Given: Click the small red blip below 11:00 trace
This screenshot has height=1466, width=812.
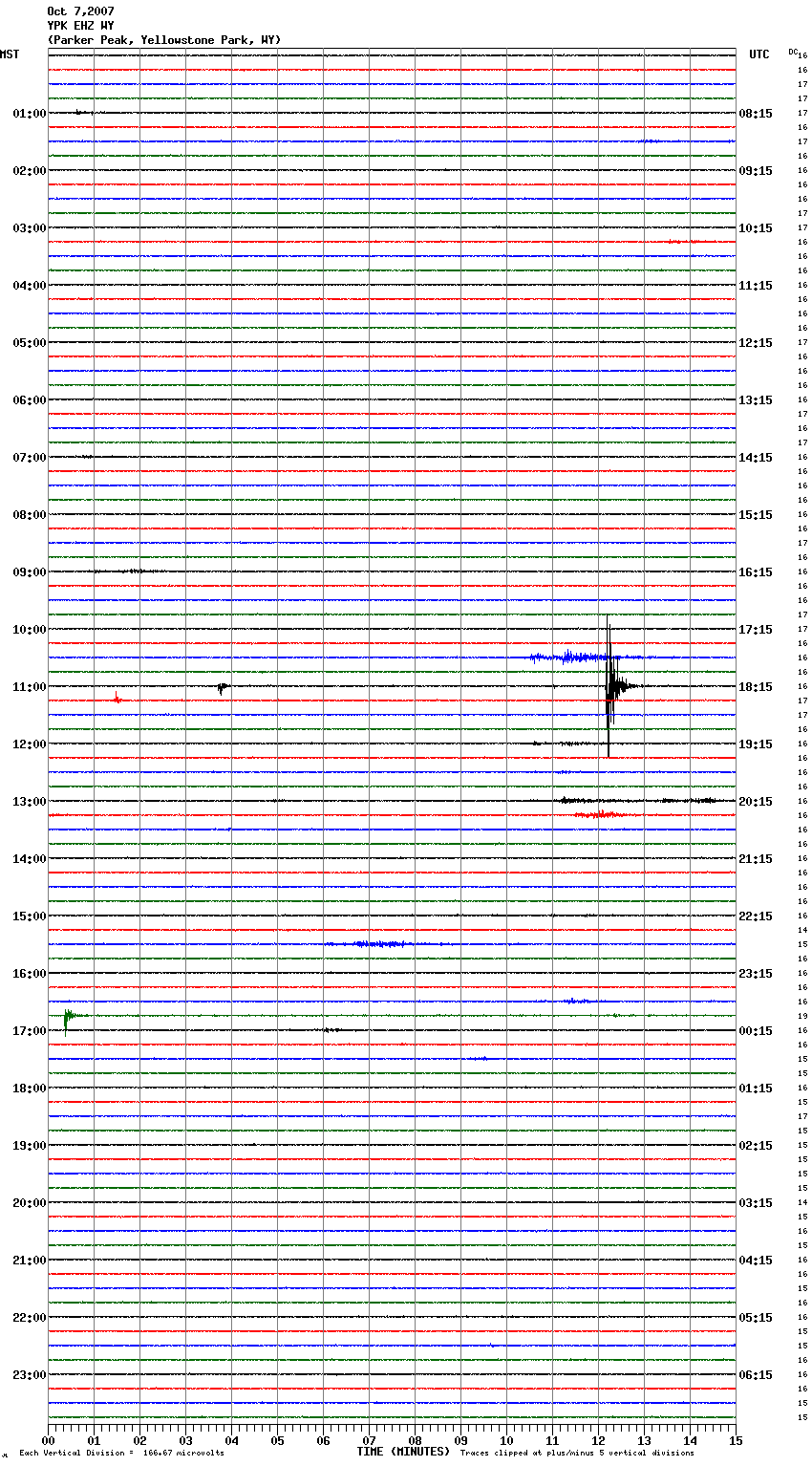Looking at the screenshot, I should pos(118,699).
